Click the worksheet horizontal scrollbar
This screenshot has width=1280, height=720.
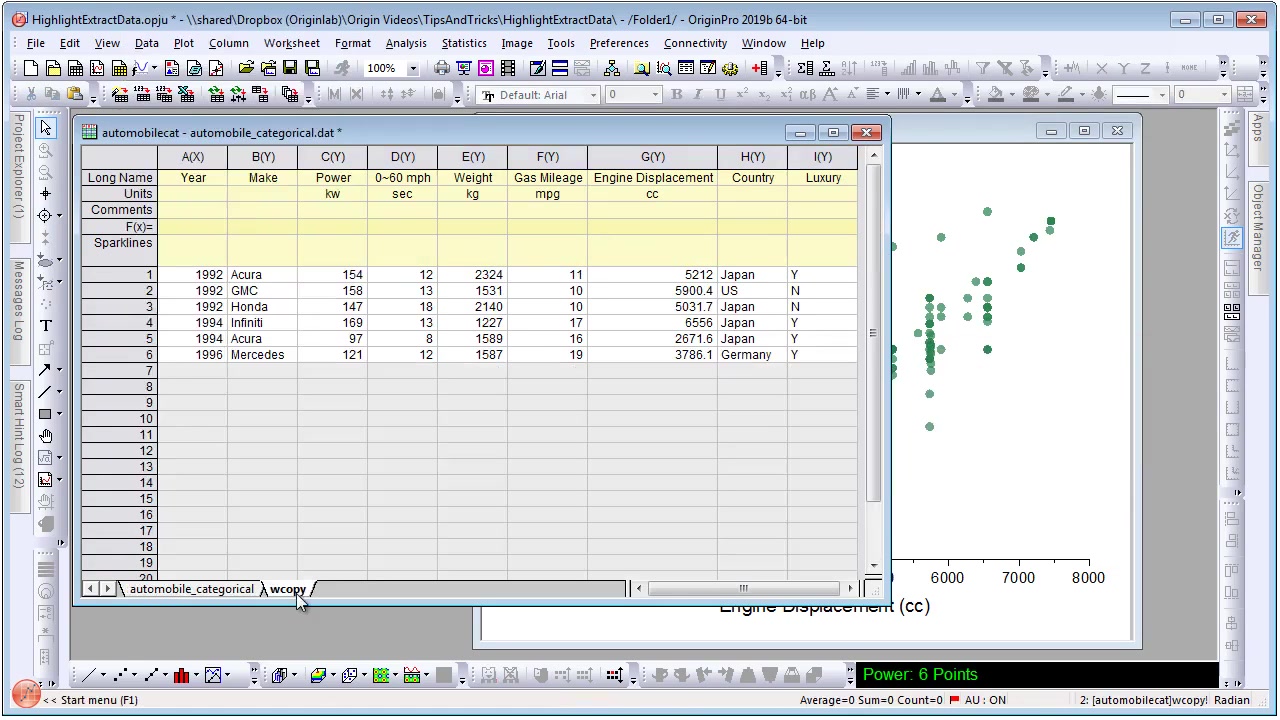tap(743, 589)
